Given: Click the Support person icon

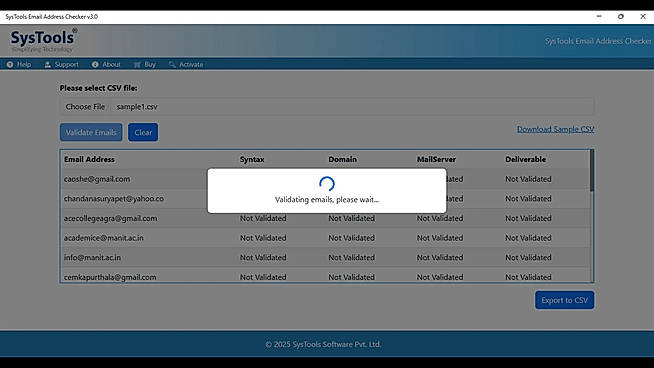Looking at the screenshot, I should [x=48, y=65].
